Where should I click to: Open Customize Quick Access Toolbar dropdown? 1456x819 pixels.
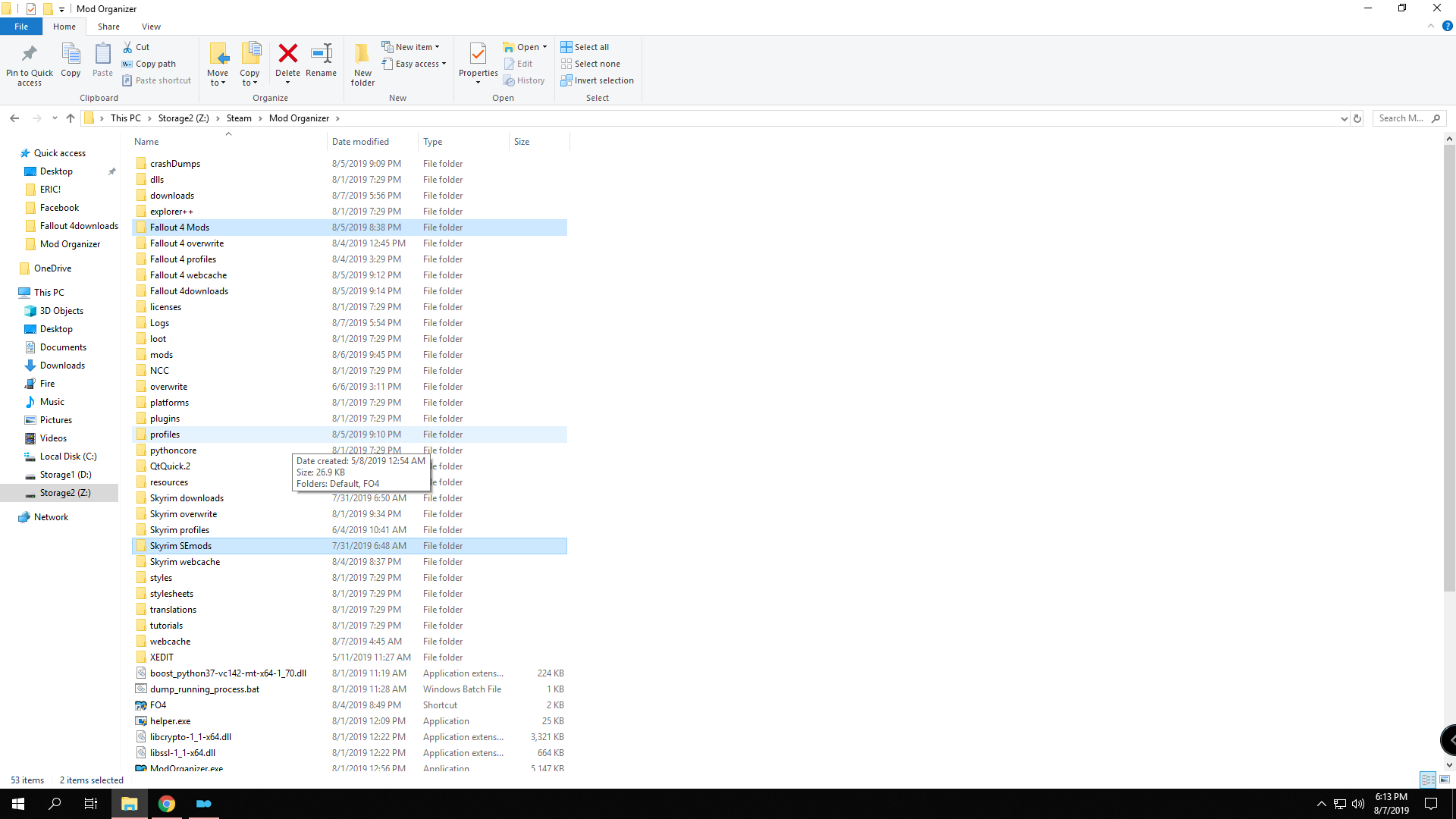click(x=61, y=9)
